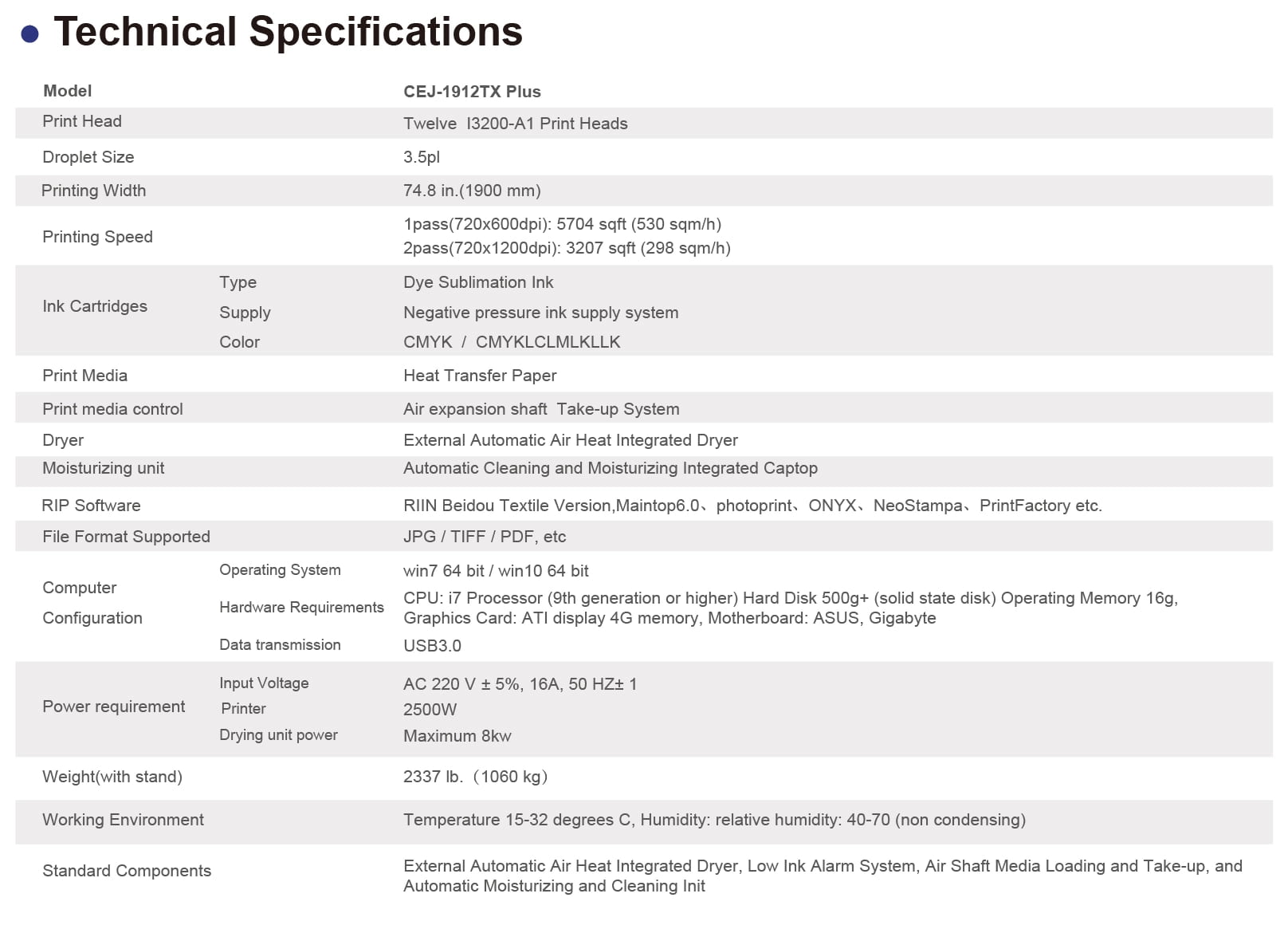Screen dimensions: 1288x929
Task: Click the Negative pressure ink supply system text
Action: point(540,313)
